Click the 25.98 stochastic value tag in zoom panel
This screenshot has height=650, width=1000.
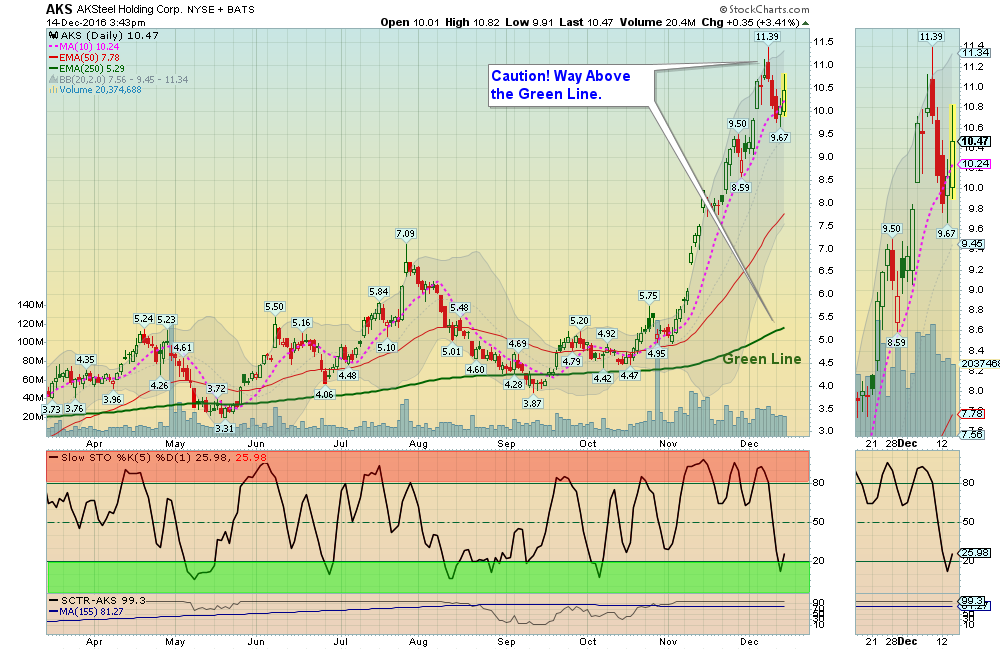[975, 552]
